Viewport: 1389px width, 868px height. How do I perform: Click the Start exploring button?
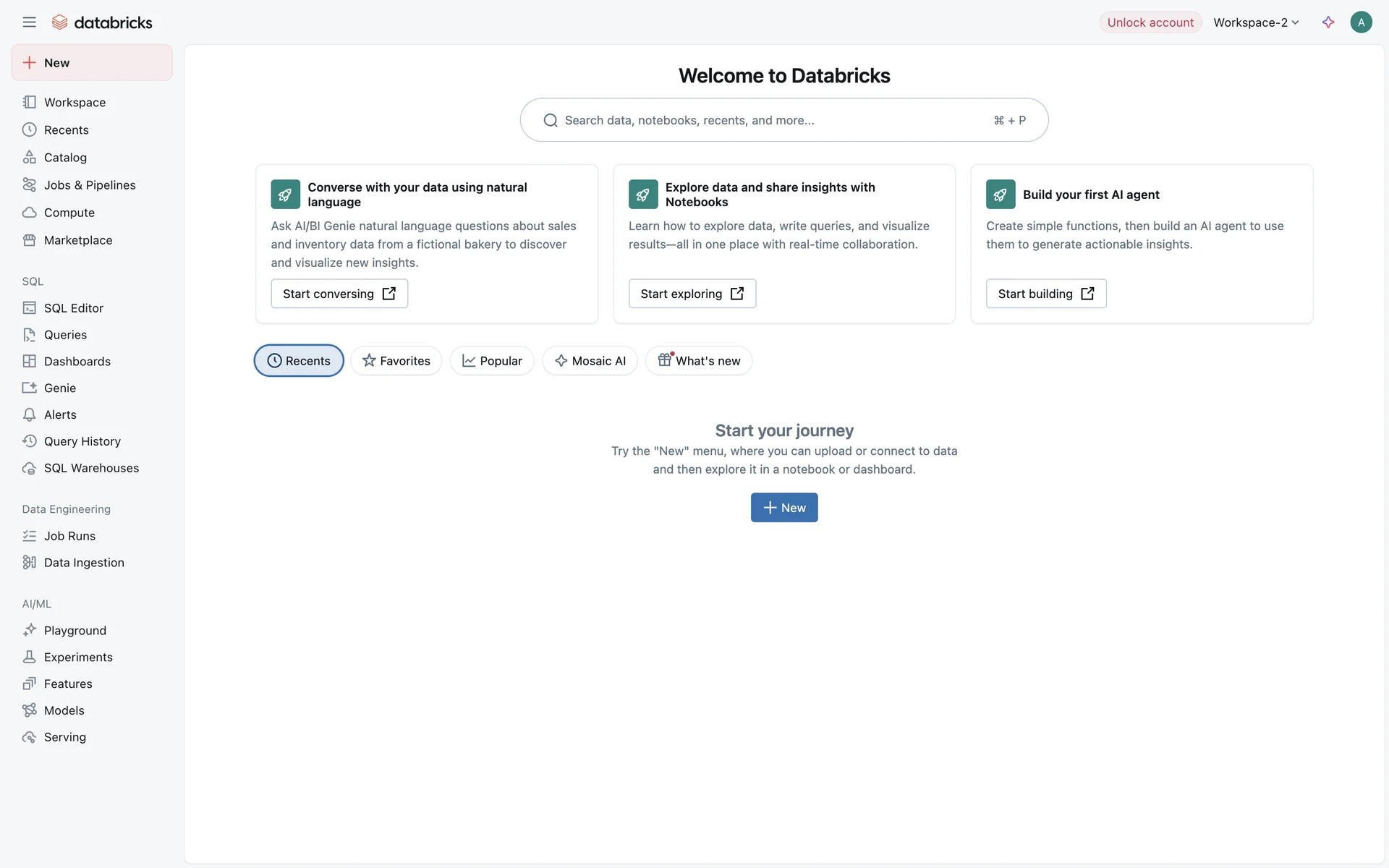[692, 294]
